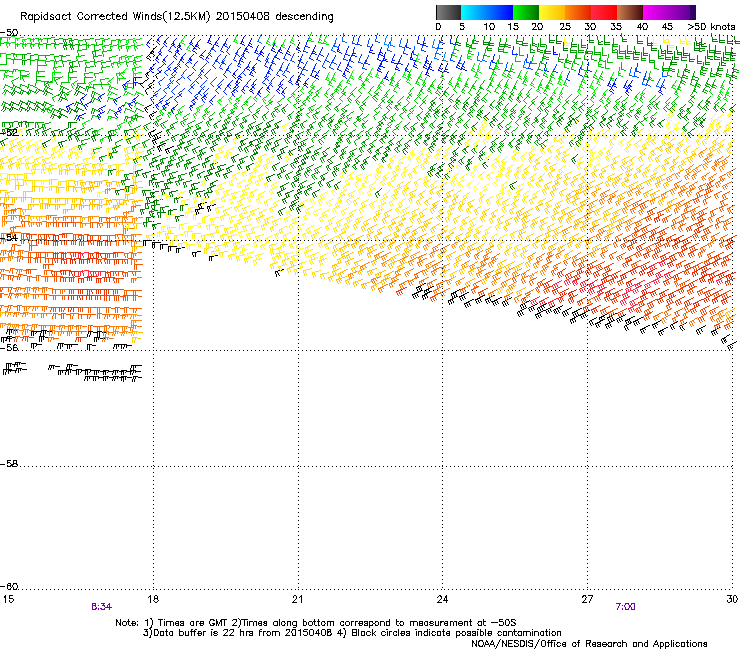Click the cyan 5-10 knots legend swatch
The image size is (740, 650).
point(474,12)
